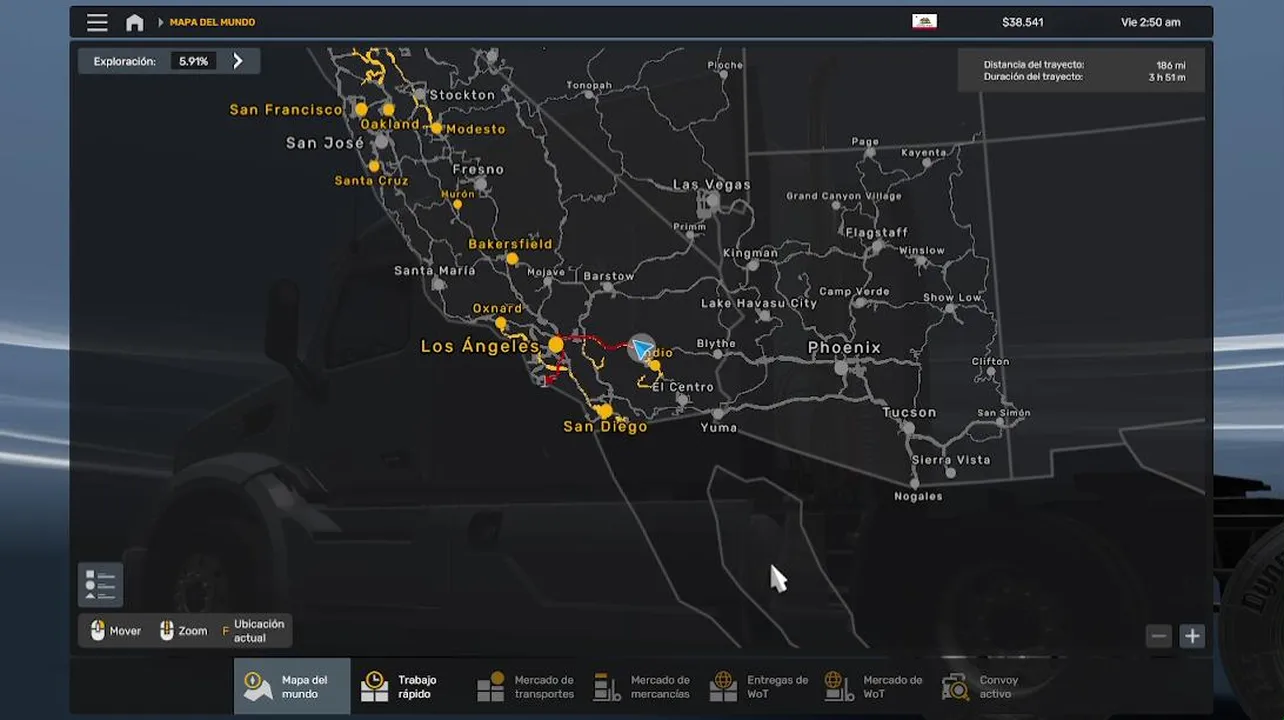Click the Santa Cruz city marker

[374, 166]
